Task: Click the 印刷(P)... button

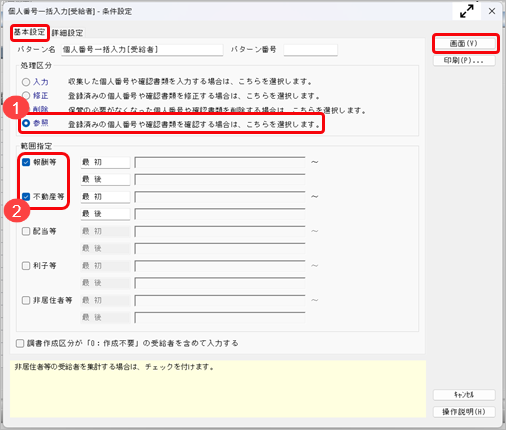Action: pos(464,61)
